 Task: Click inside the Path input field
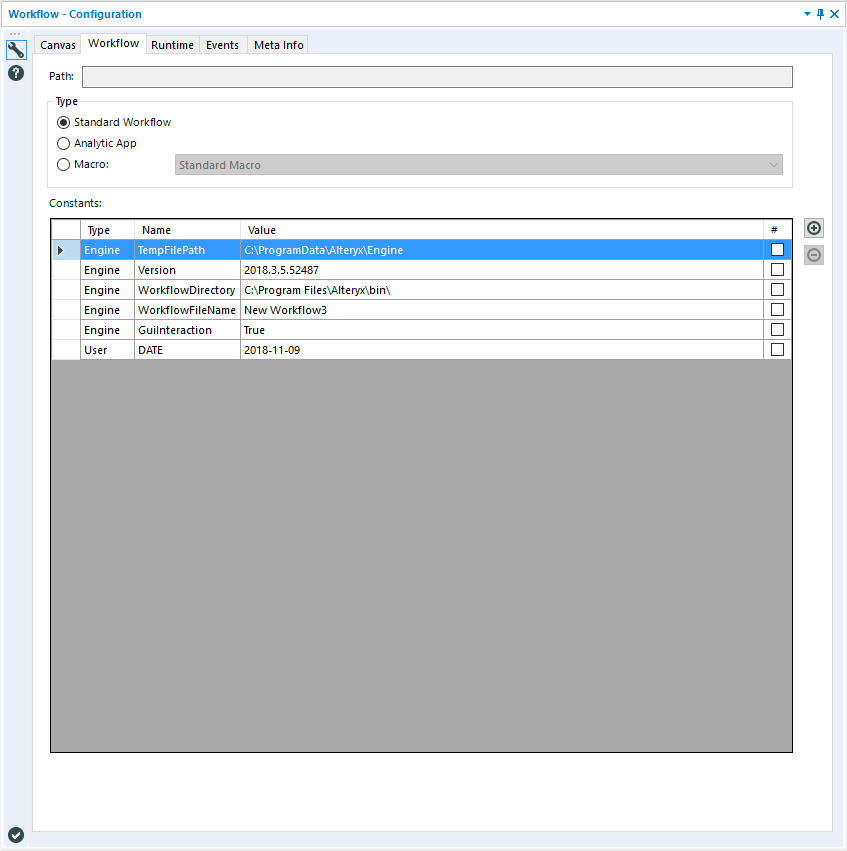click(x=437, y=76)
